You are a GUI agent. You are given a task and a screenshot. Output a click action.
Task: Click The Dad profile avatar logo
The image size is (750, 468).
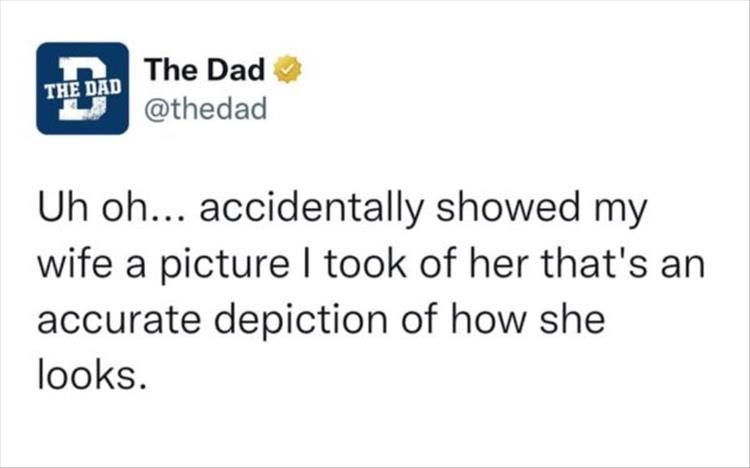(x=82, y=88)
